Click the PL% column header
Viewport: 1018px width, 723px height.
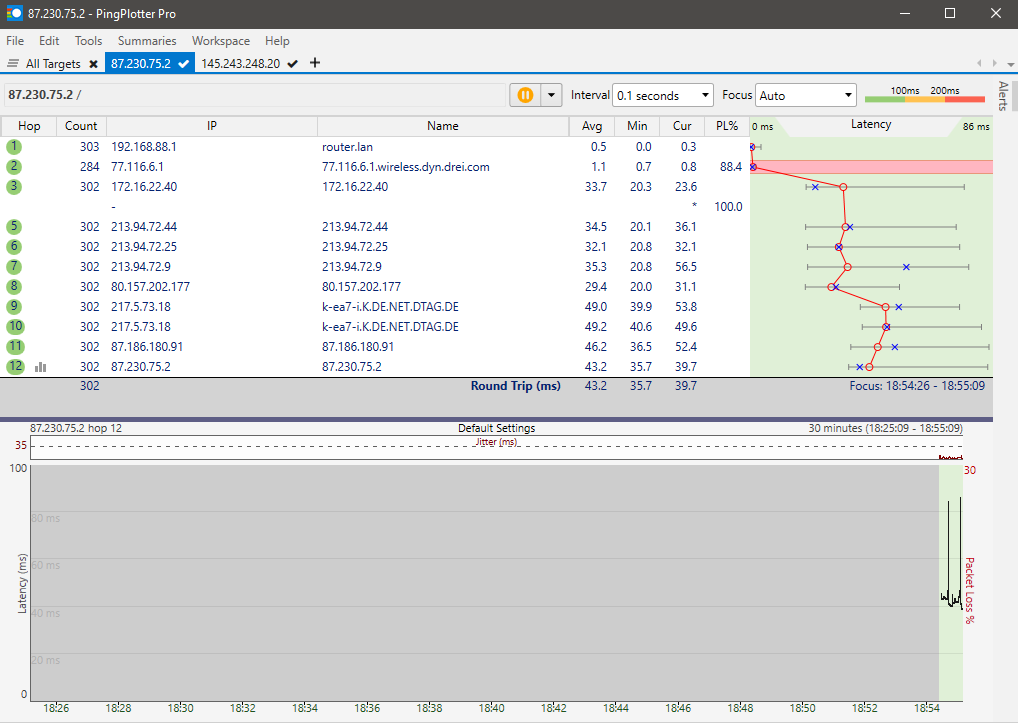(x=726, y=126)
